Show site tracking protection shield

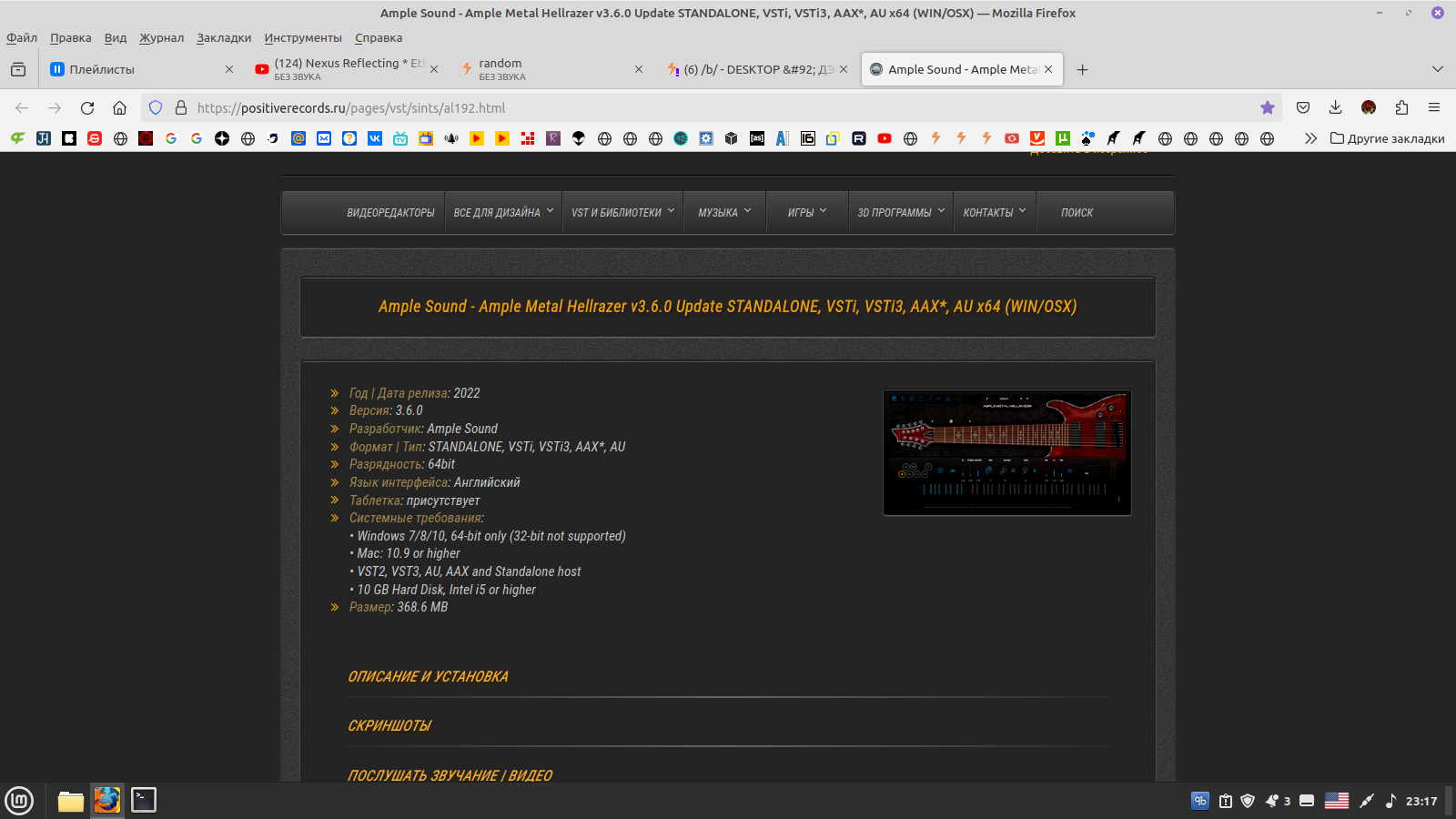(x=156, y=107)
